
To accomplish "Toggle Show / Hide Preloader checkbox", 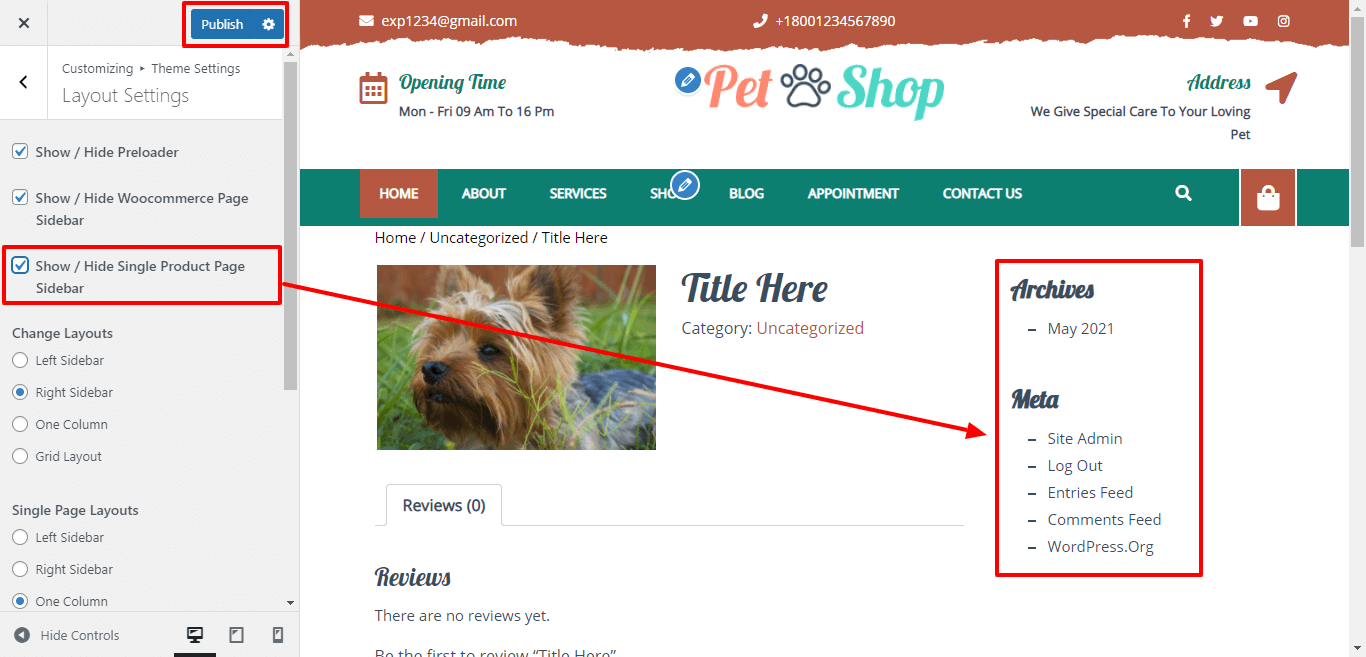I will pos(20,152).
